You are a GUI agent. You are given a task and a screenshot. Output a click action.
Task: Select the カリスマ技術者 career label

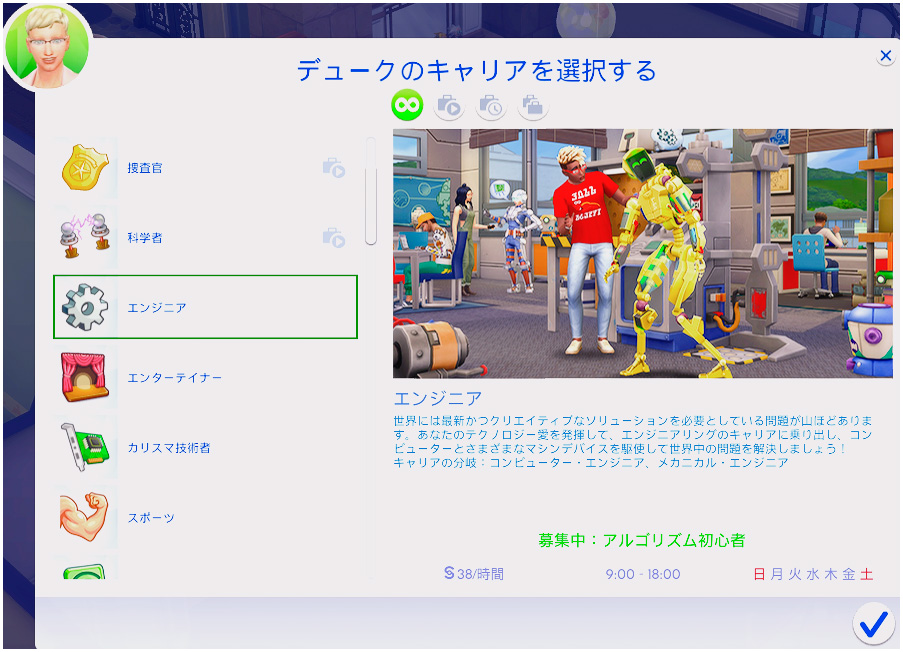[x=169, y=448]
